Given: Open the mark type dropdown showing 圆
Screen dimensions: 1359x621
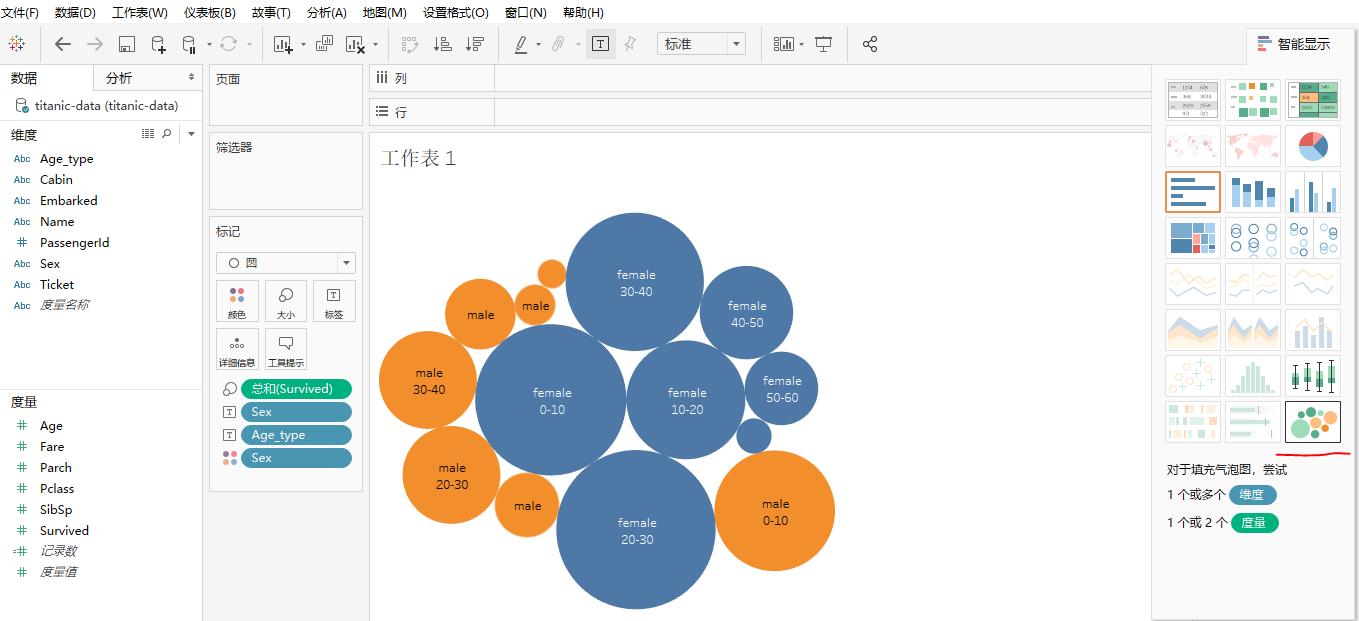Looking at the screenshot, I should point(286,263).
